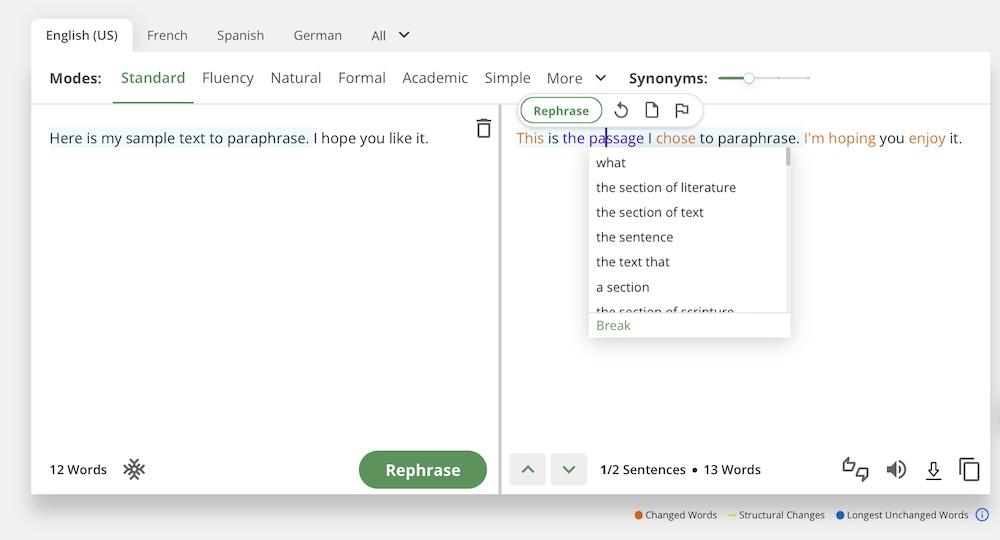Delete the input text with trash icon
The image size is (1000, 540).
484,128
